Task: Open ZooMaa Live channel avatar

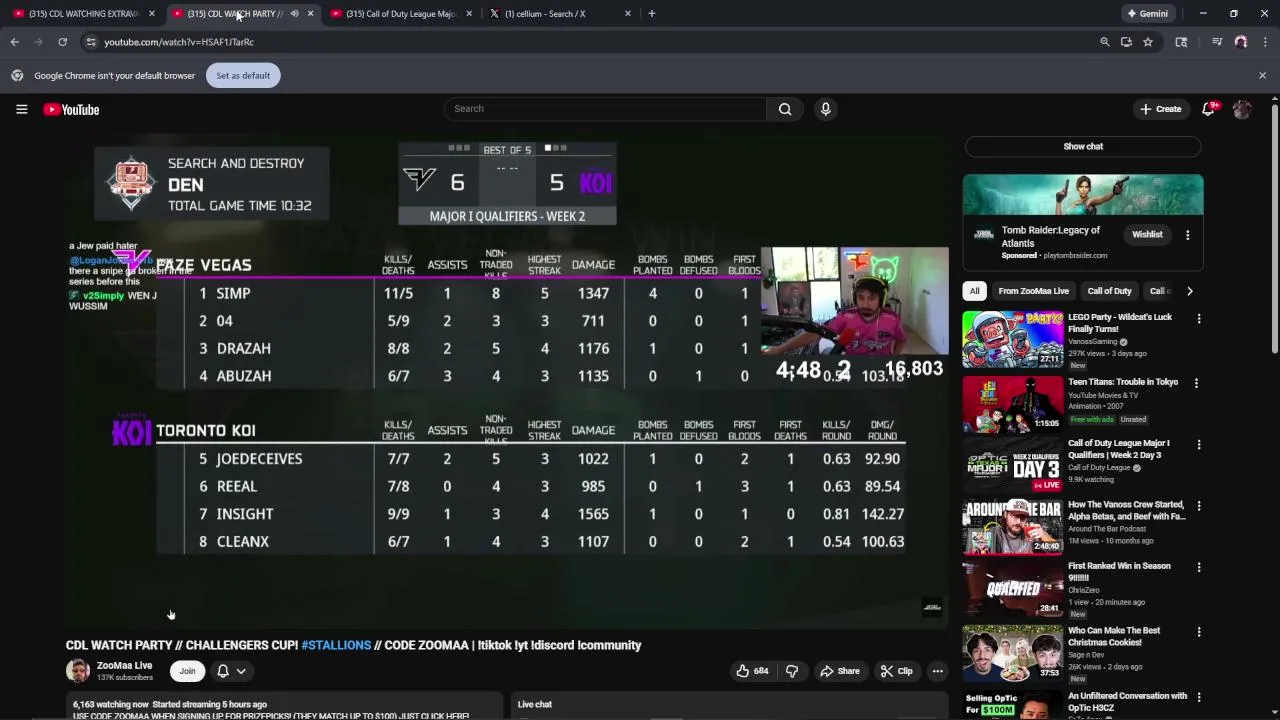Action: point(78,671)
